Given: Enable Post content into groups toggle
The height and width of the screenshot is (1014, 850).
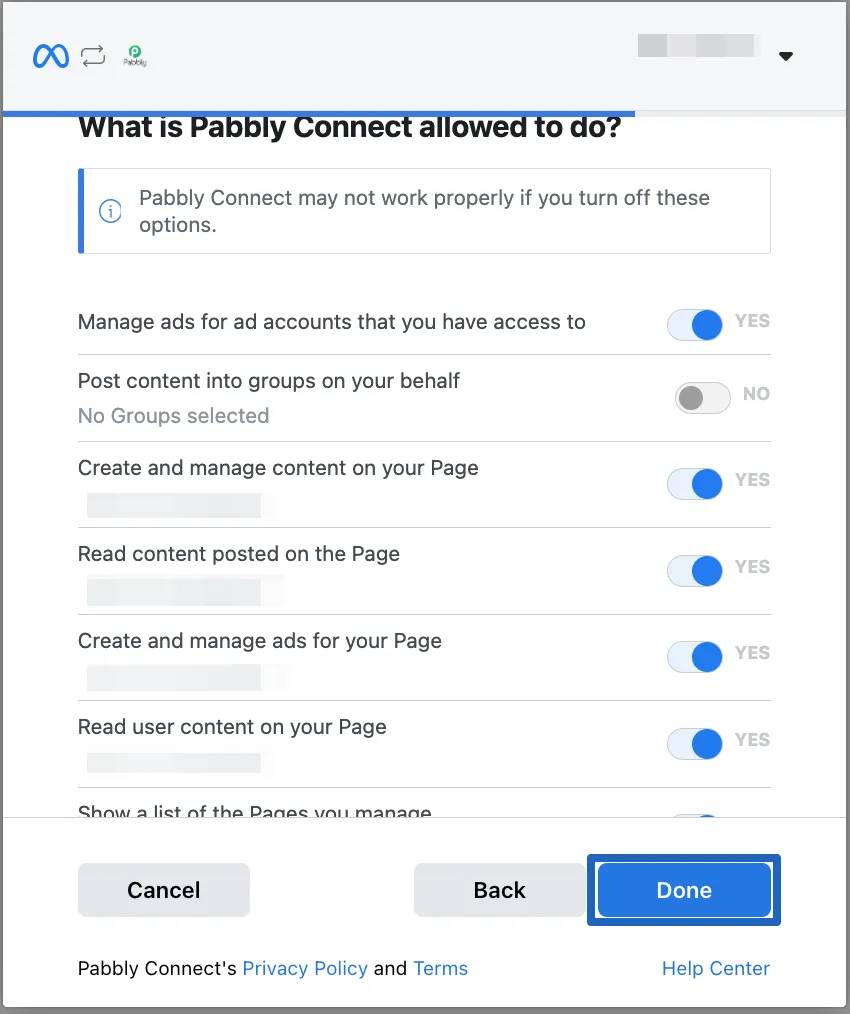Looking at the screenshot, I should pyautogui.click(x=703, y=398).
